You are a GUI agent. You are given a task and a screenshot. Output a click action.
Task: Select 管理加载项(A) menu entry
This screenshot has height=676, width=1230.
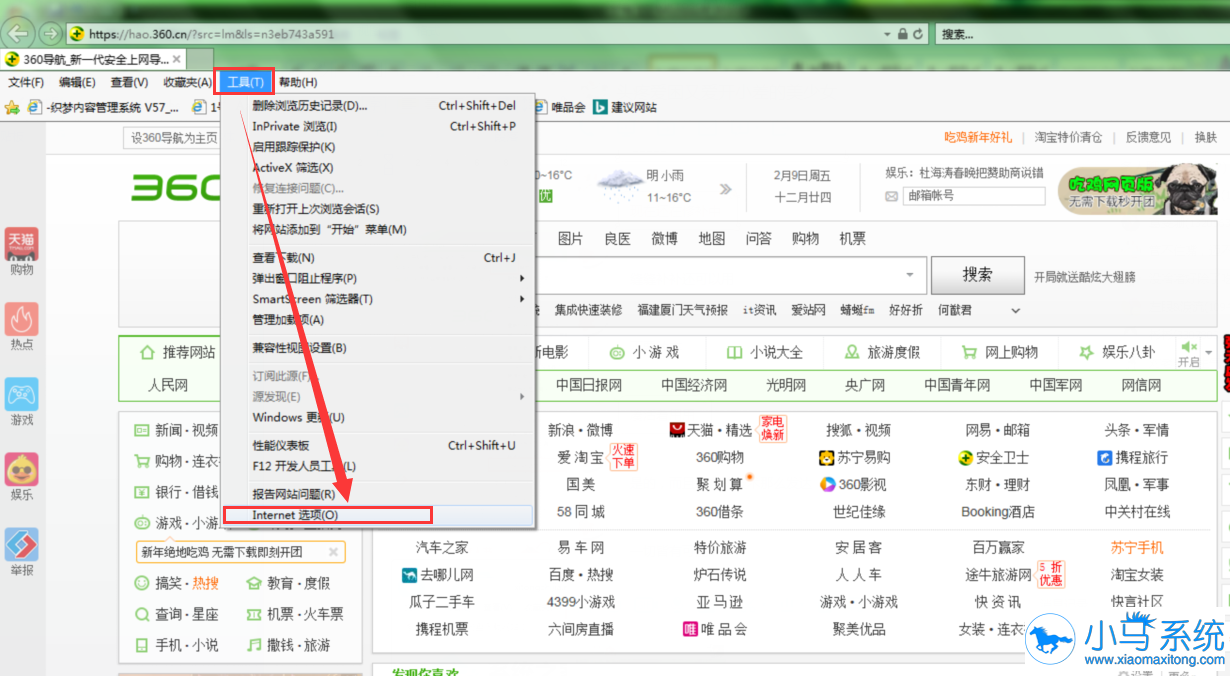pyautogui.click(x=378, y=320)
